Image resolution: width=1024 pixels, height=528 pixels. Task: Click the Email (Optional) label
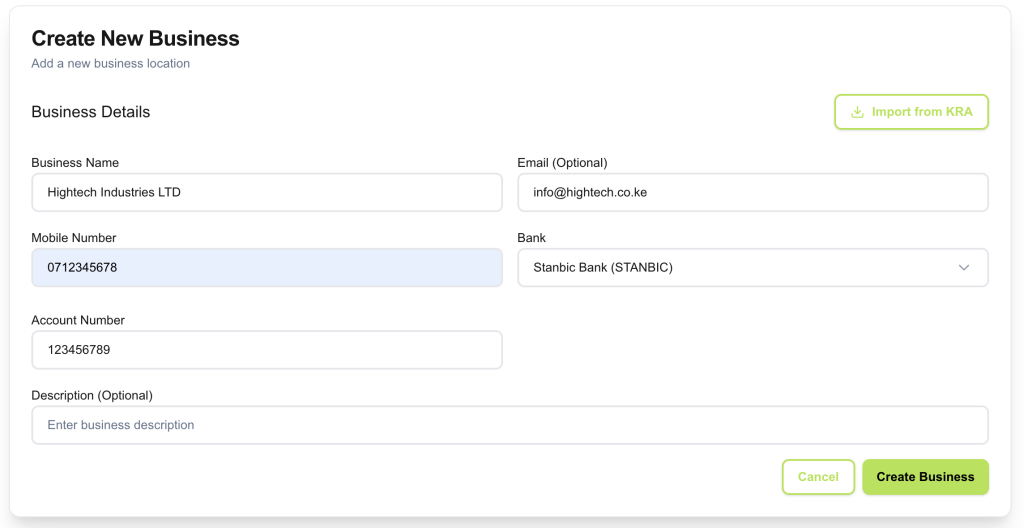pyautogui.click(x=562, y=163)
